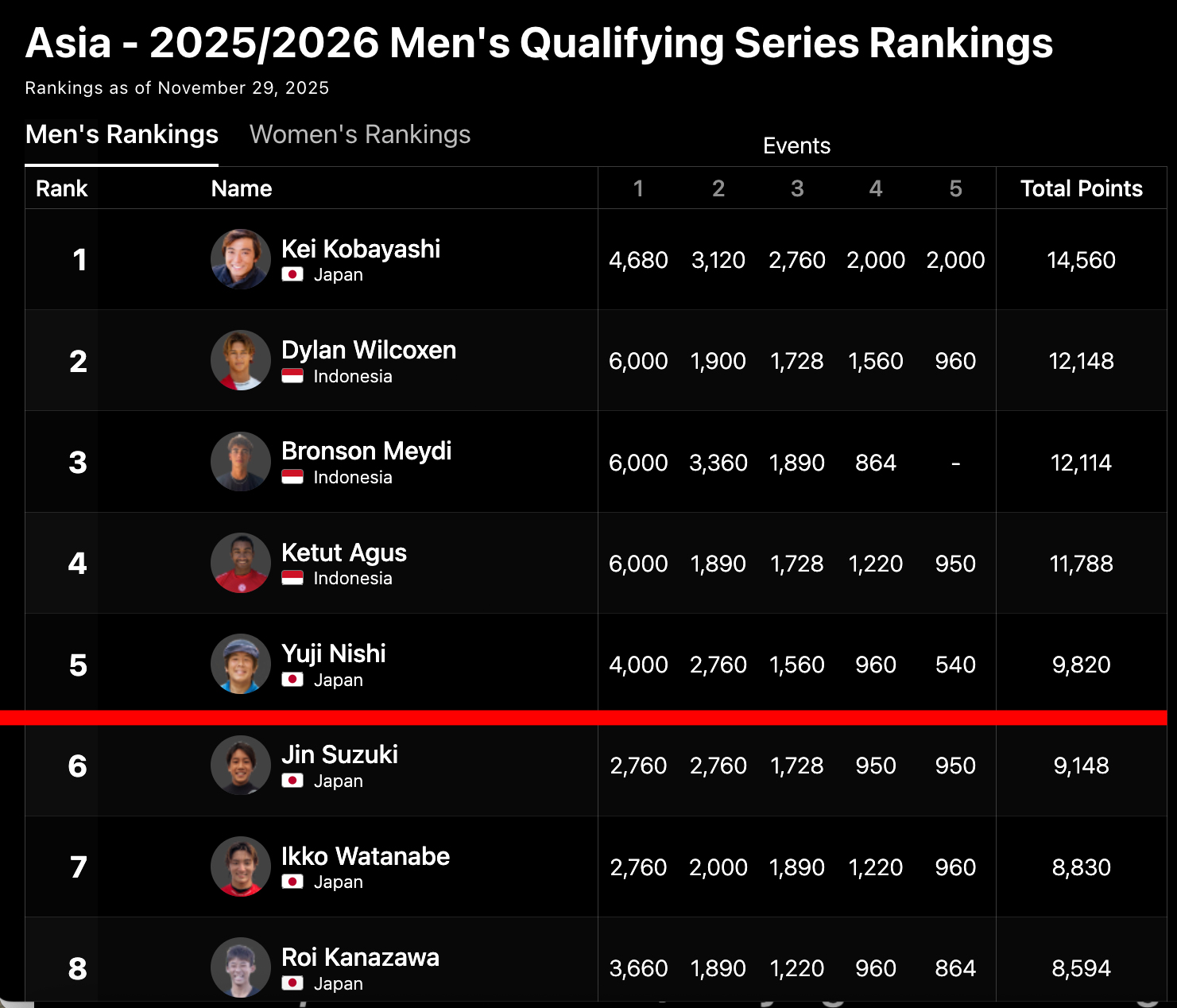Click Japan flag icon under Kei Kobayashi
The width and height of the screenshot is (1177, 1008).
[292, 275]
